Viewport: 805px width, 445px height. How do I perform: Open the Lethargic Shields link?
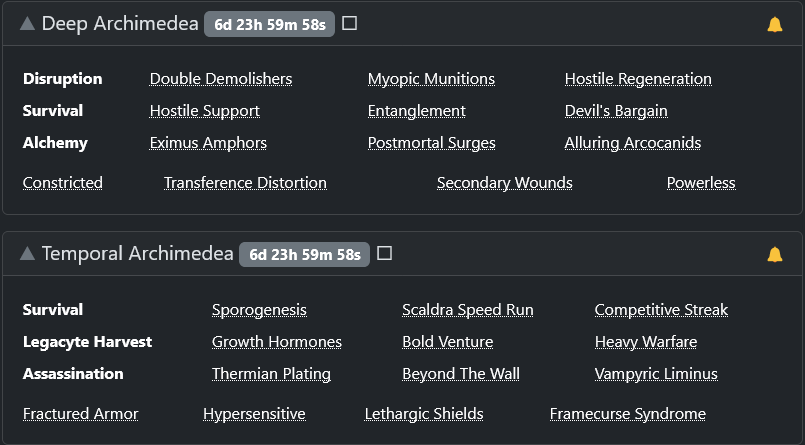(423, 414)
